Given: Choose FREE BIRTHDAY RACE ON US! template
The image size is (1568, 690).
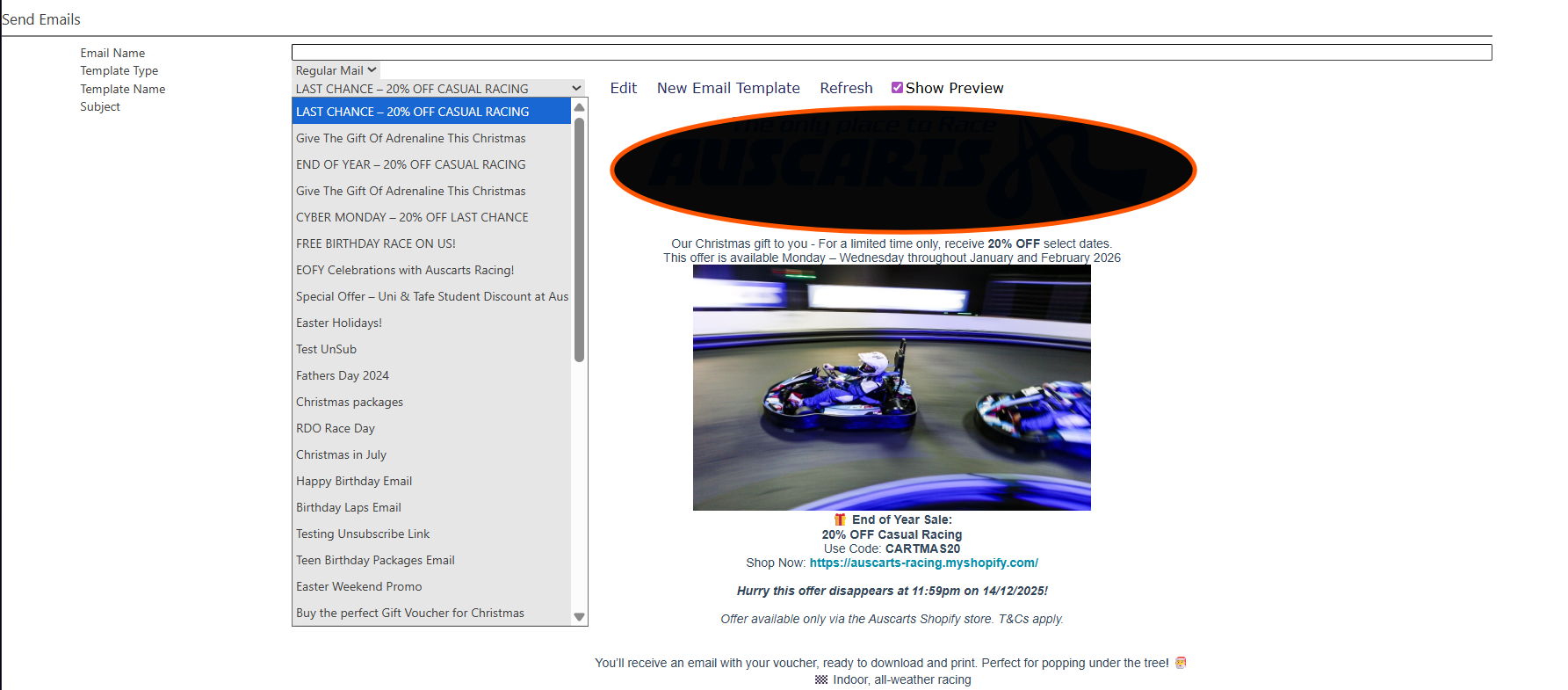Looking at the screenshot, I should tap(376, 243).
